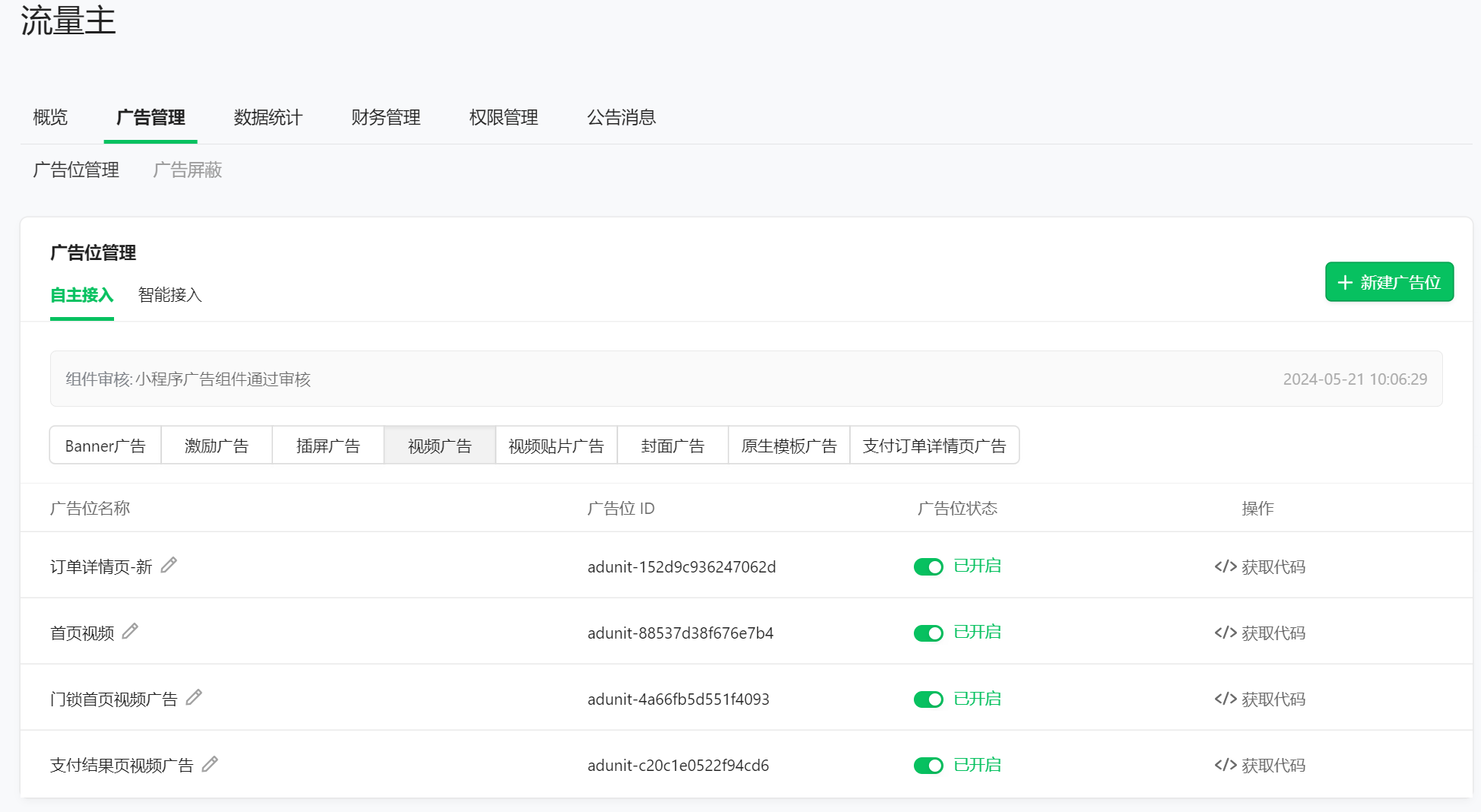The height and width of the screenshot is (812, 1481).
Task: Toggle status switch for 首页视频
Action: [928, 633]
